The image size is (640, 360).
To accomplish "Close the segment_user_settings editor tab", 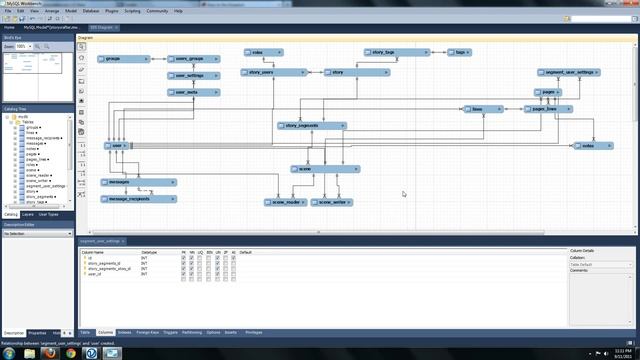I will point(123,241).
